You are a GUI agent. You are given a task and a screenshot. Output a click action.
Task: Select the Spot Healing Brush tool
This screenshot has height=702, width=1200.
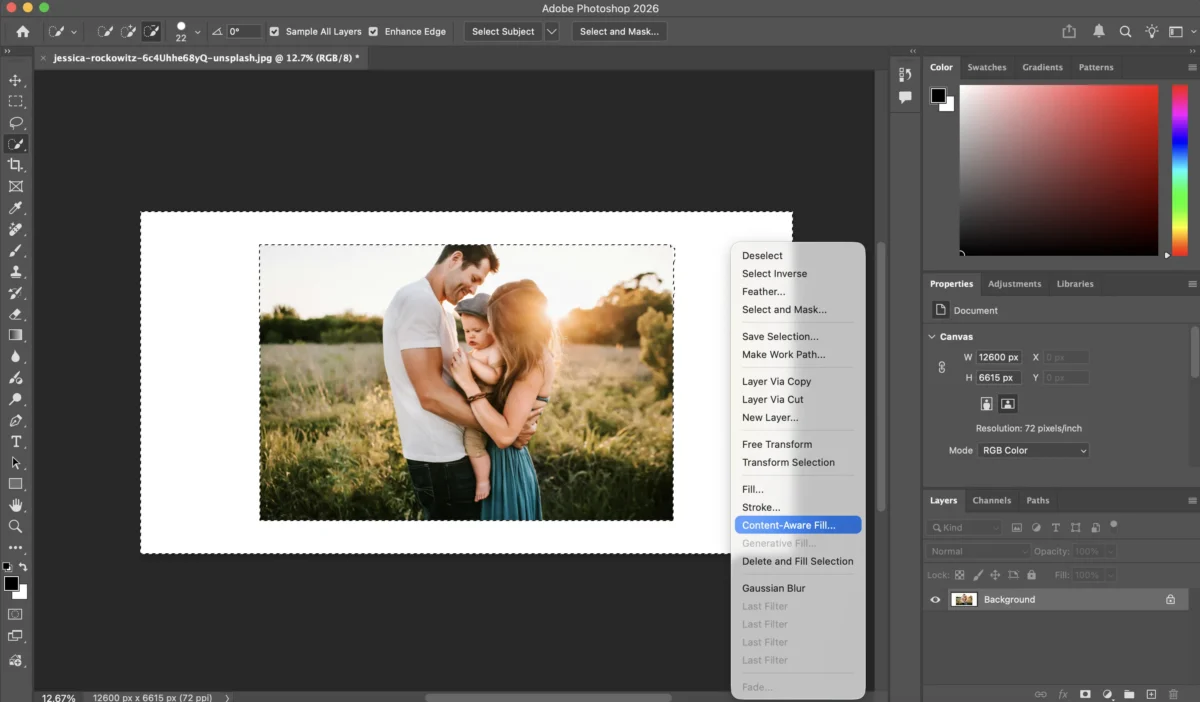[x=15, y=229]
